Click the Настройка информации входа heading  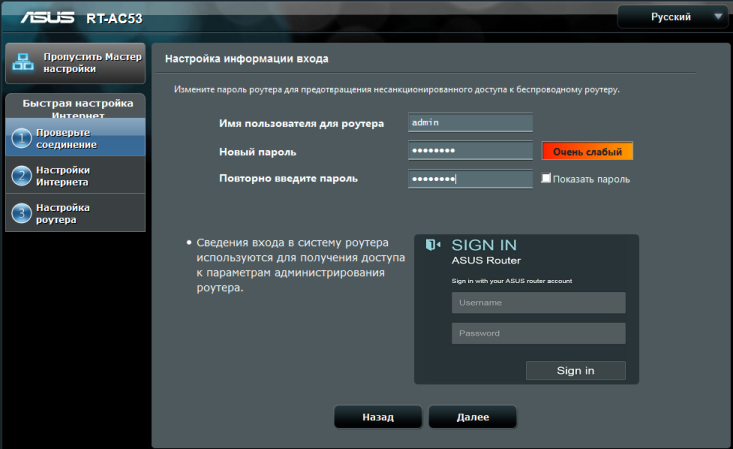pyautogui.click(x=246, y=59)
